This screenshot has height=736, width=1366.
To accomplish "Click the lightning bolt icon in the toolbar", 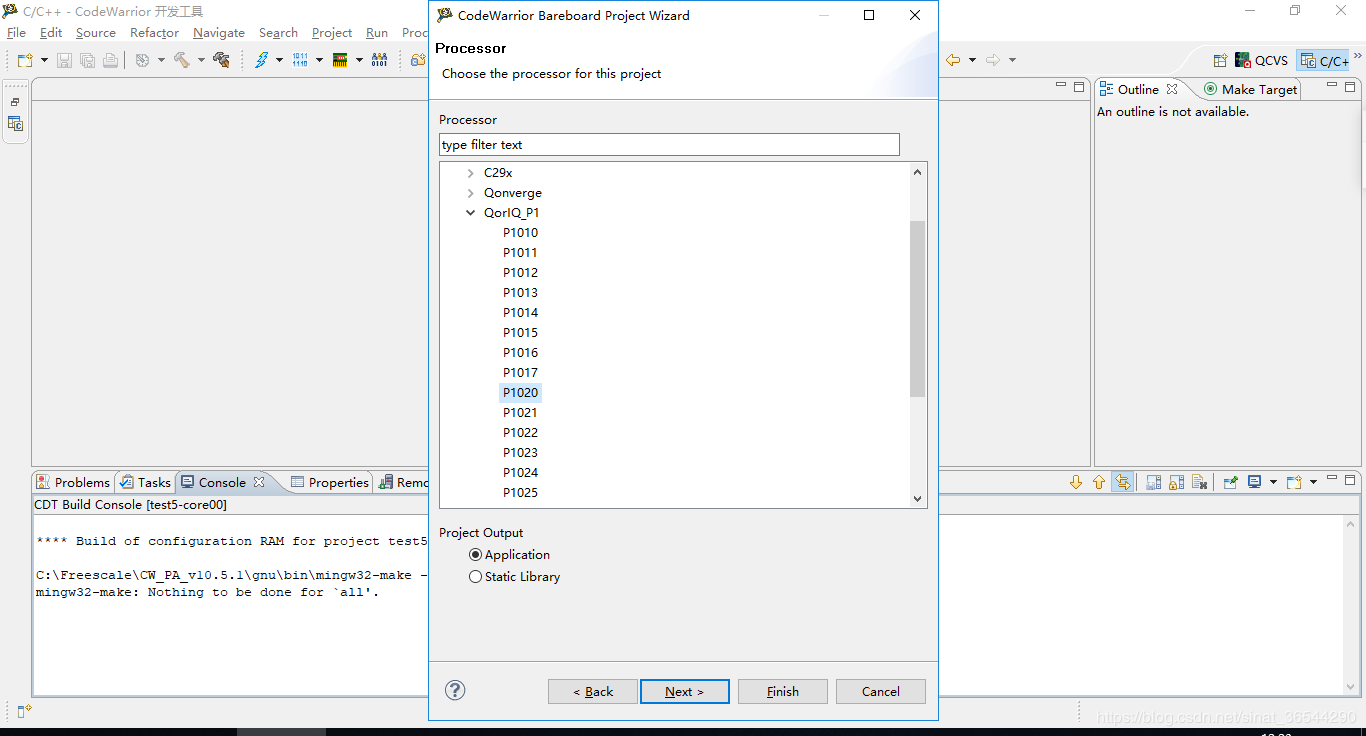I will tap(261, 60).
